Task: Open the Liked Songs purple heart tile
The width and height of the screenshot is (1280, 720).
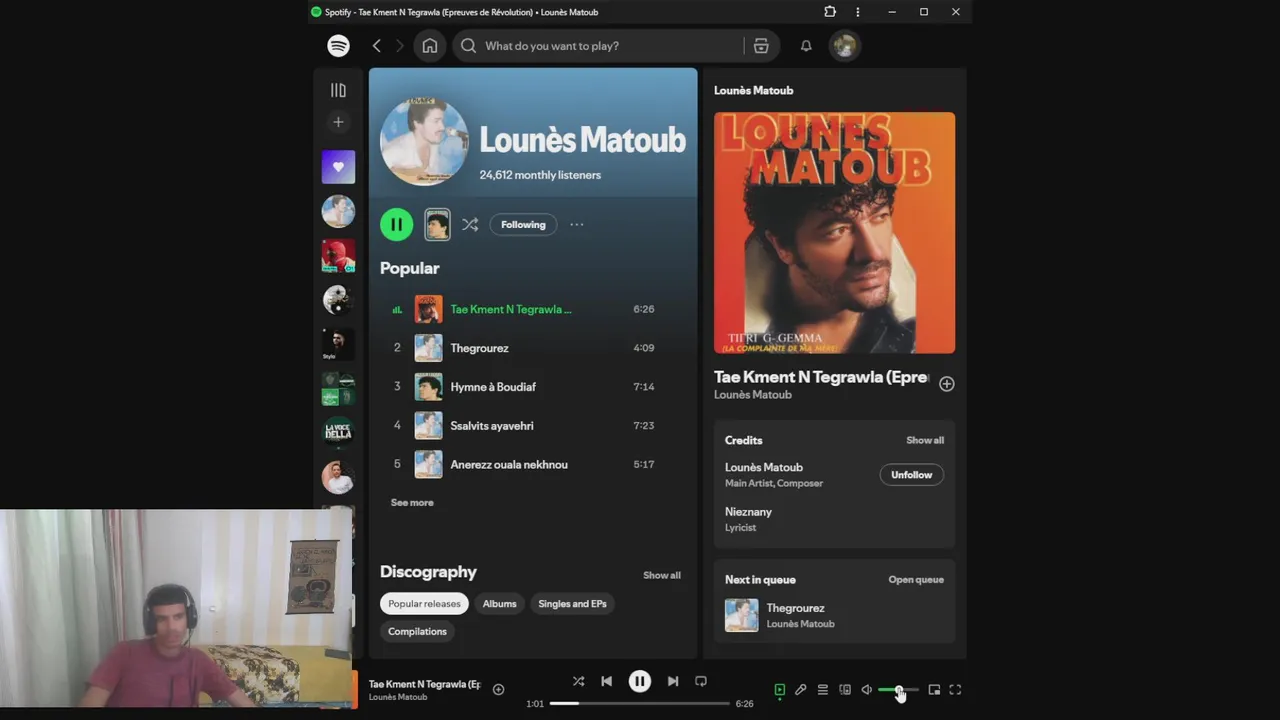Action: 338,167
